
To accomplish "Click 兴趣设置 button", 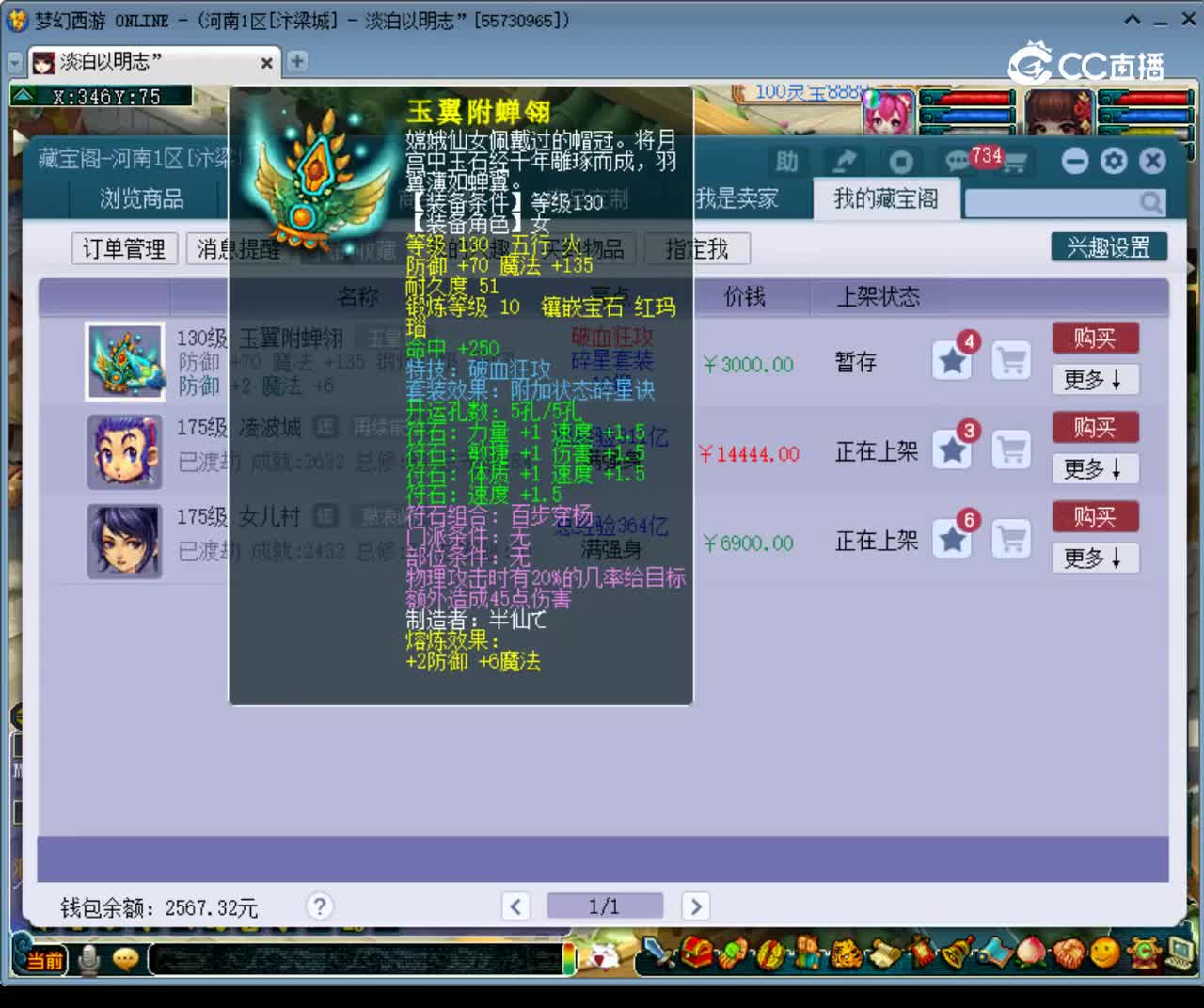I will click(x=1109, y=247).
